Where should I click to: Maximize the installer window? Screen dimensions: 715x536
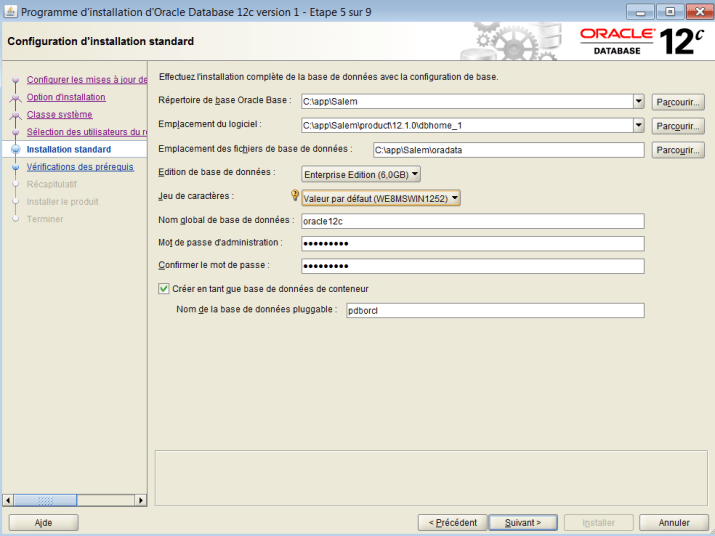(x=670, y=11)
